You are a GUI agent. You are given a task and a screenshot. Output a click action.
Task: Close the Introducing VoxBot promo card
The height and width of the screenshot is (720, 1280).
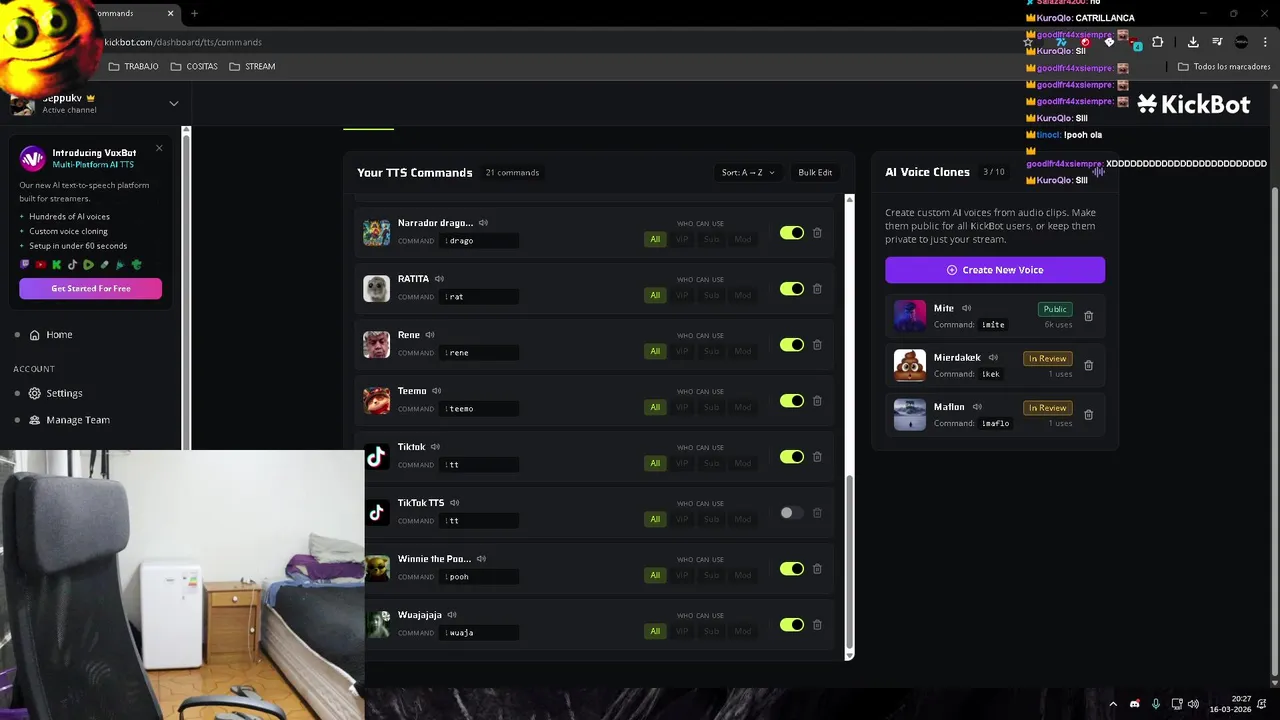click(159, 149)
